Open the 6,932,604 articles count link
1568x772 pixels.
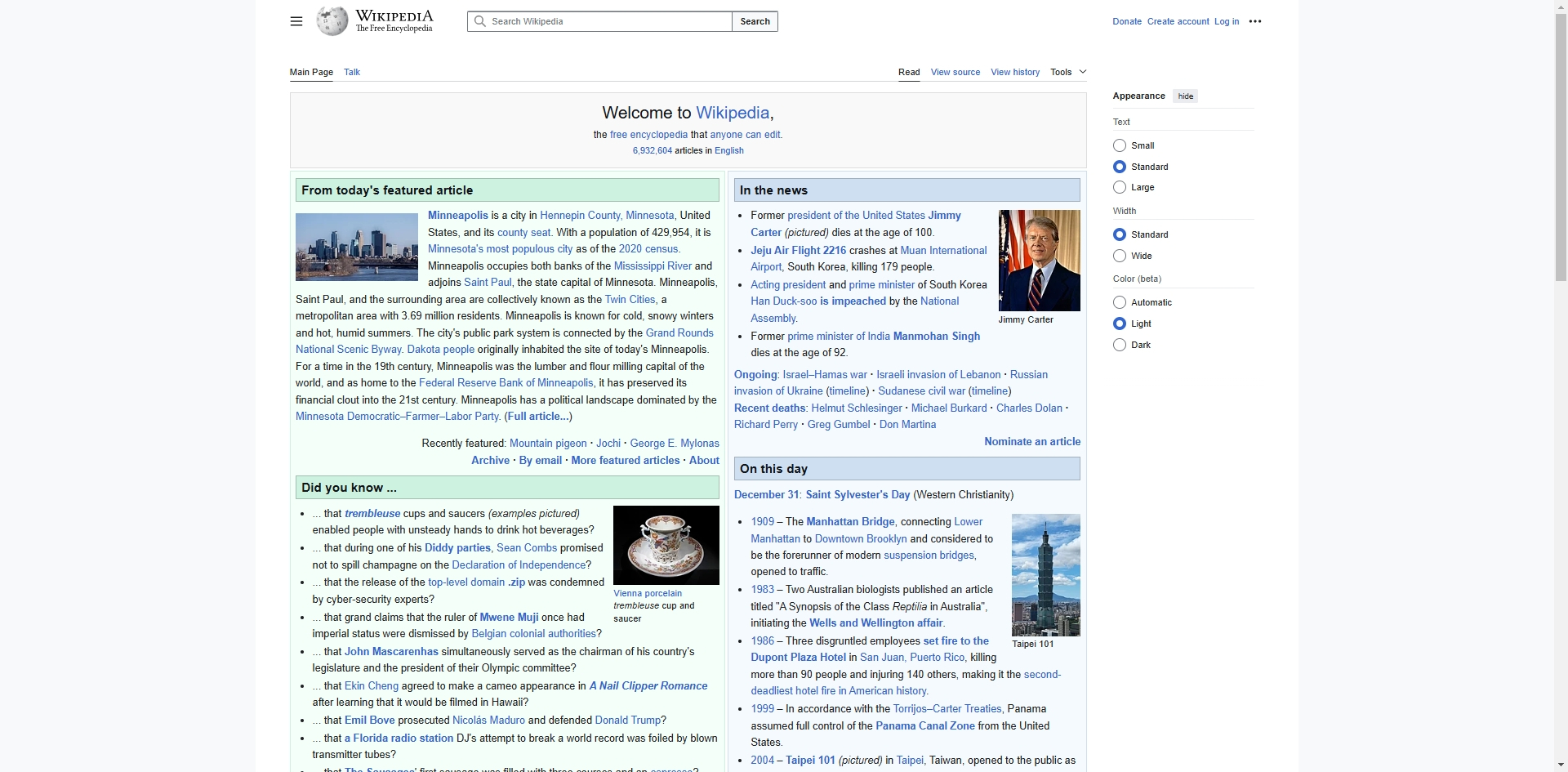(x=653, y=150)
